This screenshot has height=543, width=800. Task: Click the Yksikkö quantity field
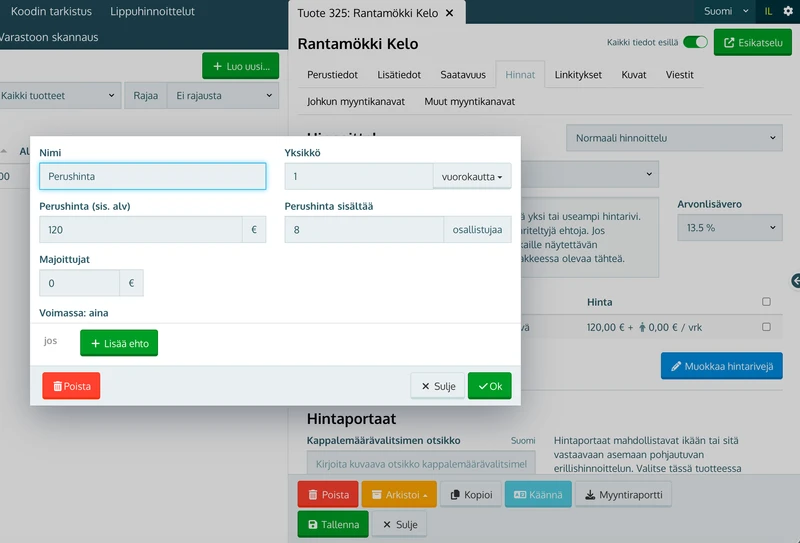coord(359,177)
